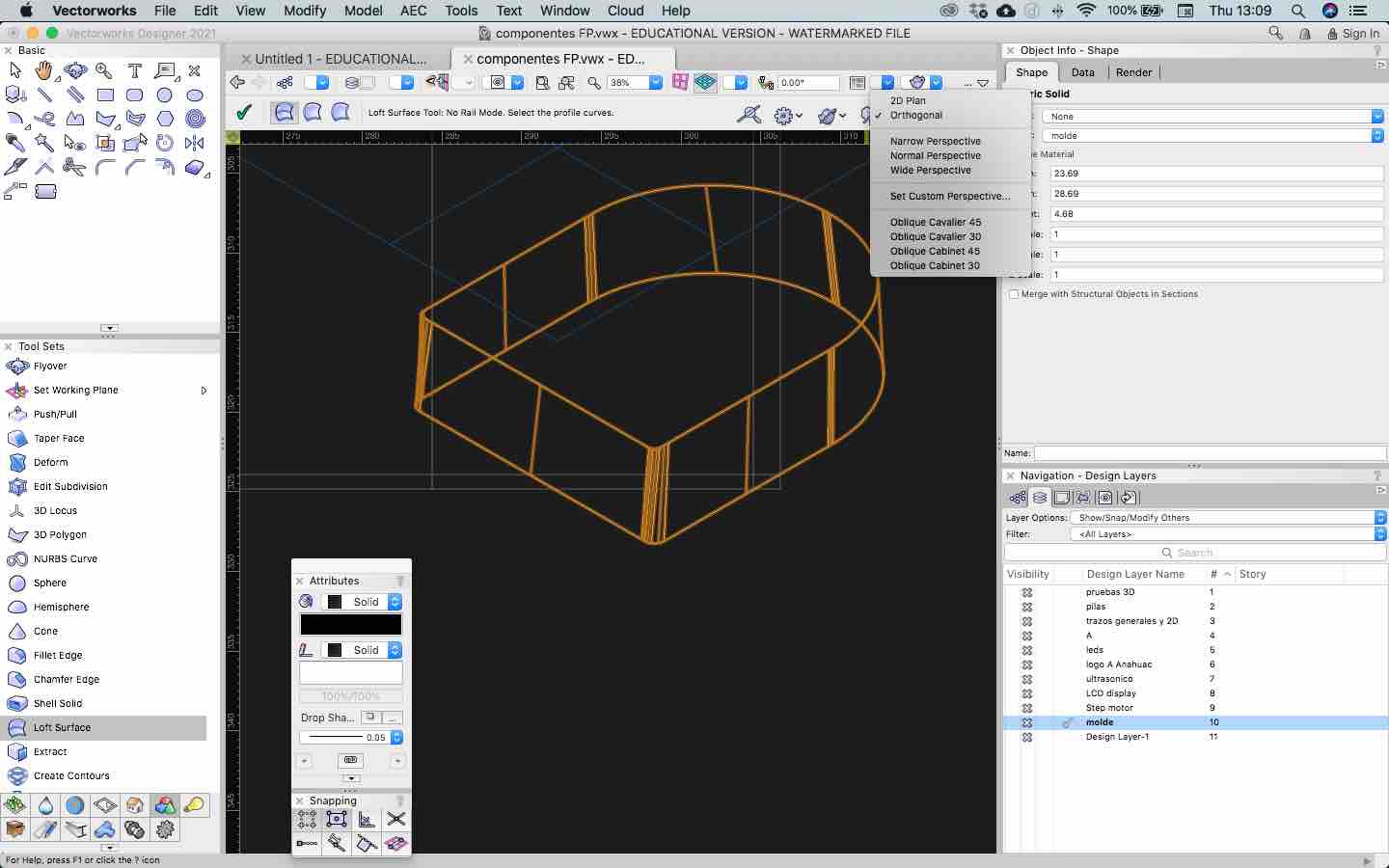Select the arrow Selection tool
The height and width of the screenshot is (868, 1389).
point(15,70)
